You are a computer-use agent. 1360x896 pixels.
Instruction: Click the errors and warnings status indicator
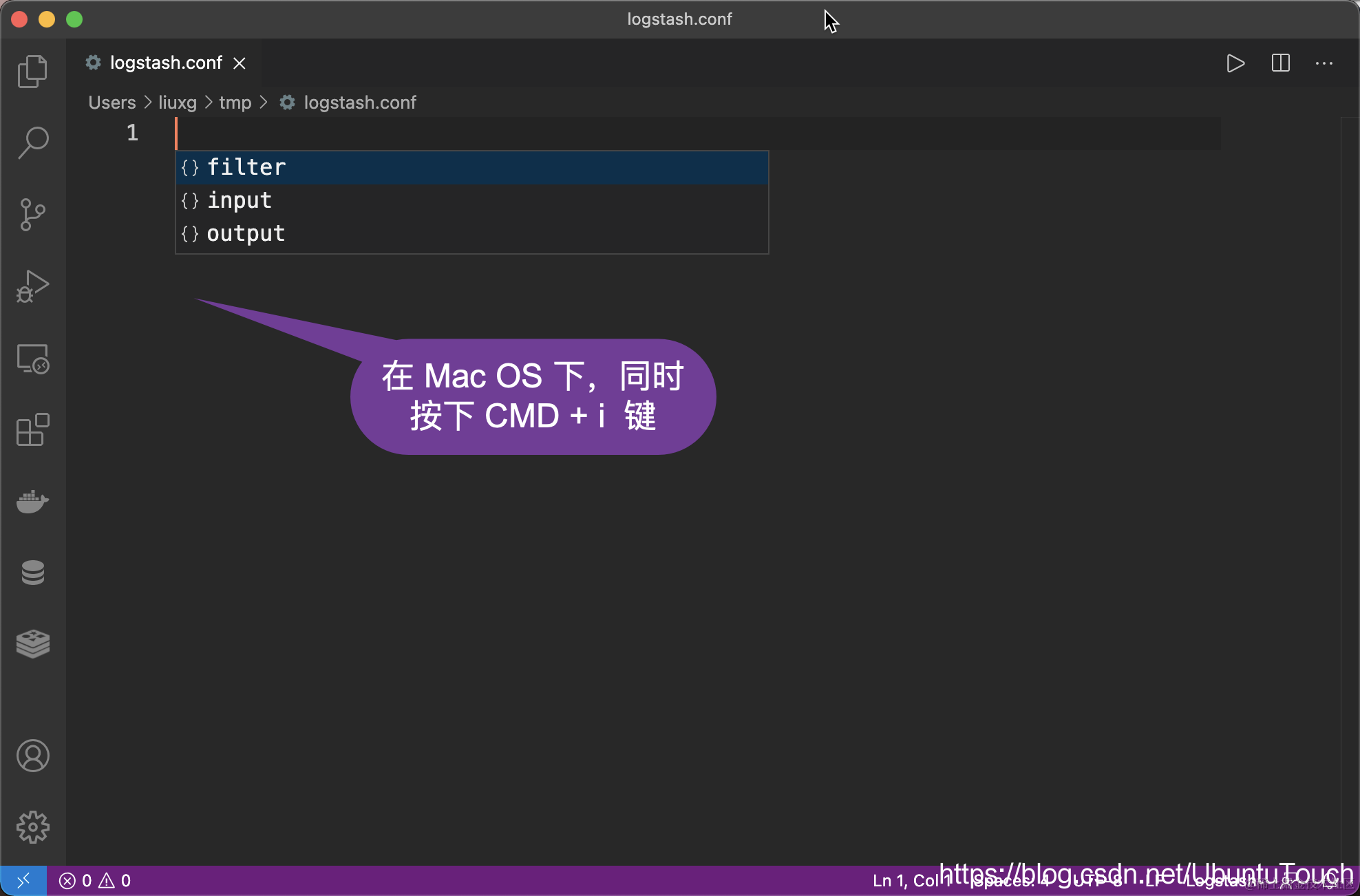coord(95,881)
